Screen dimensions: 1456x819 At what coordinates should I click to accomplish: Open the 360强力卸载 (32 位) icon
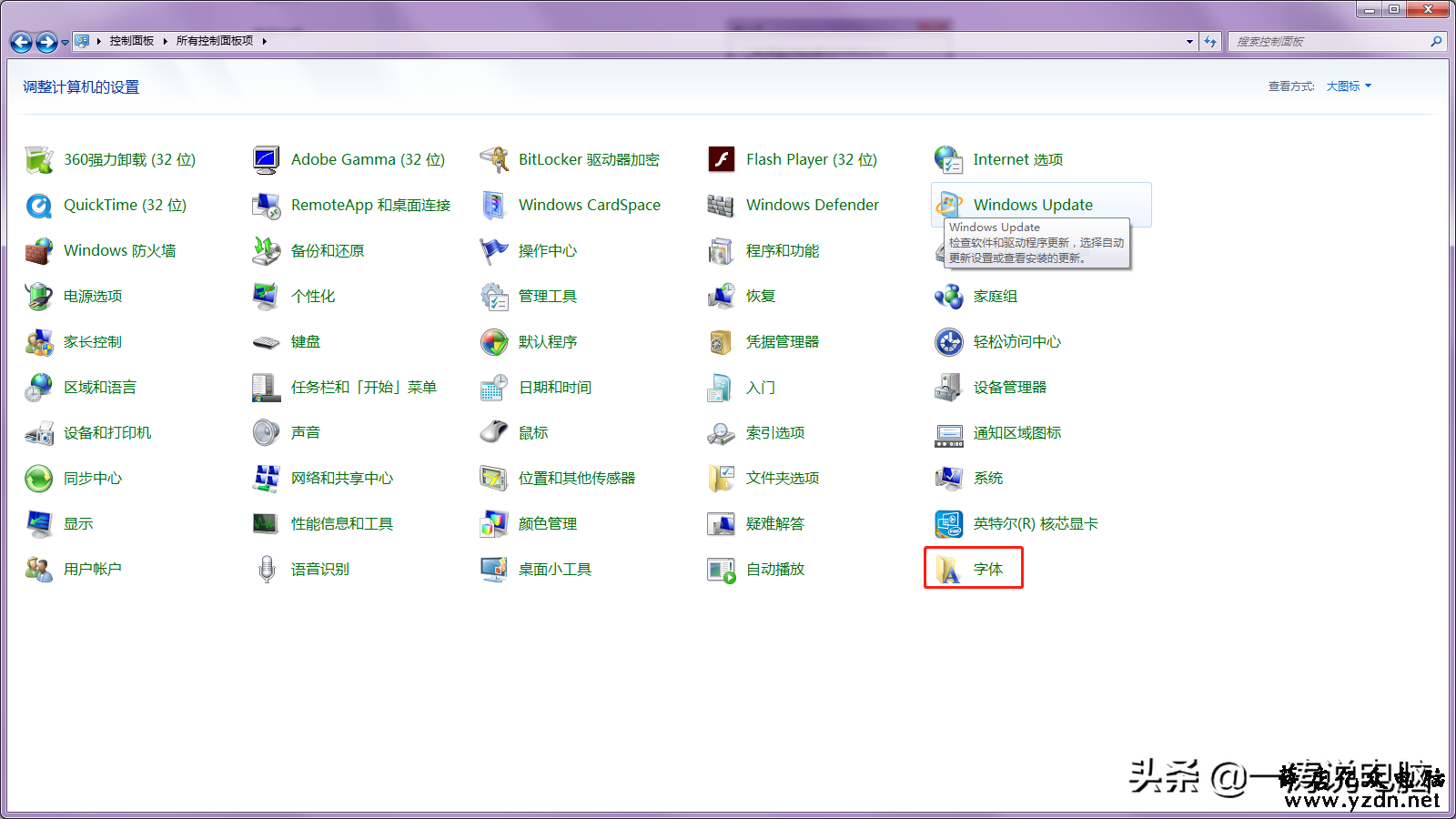(x=39, y=159)
